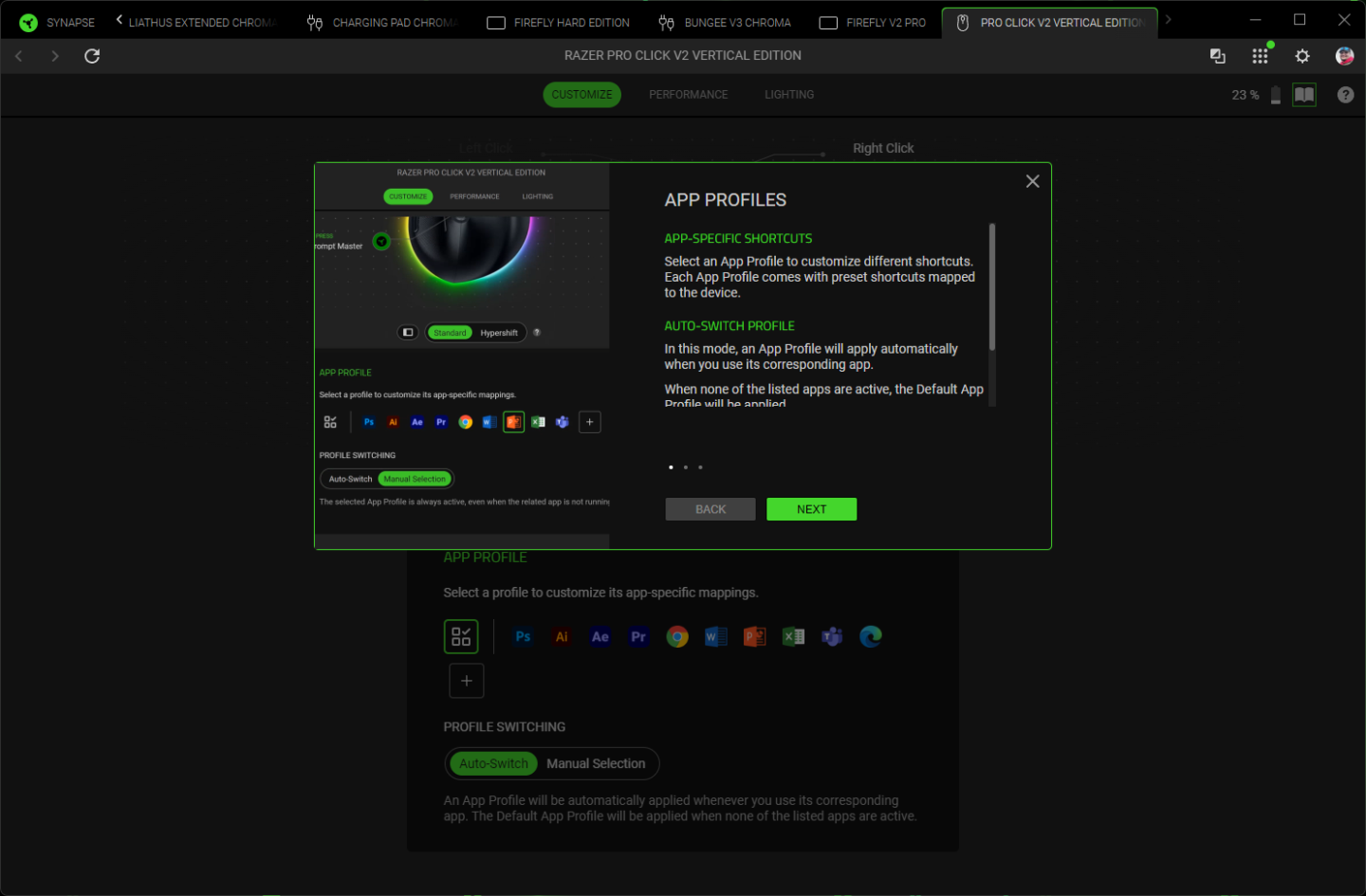This screenshot has width=1366, height=896.
Task: Open Synapse settings gear
Action: (x=1302, y=56)
